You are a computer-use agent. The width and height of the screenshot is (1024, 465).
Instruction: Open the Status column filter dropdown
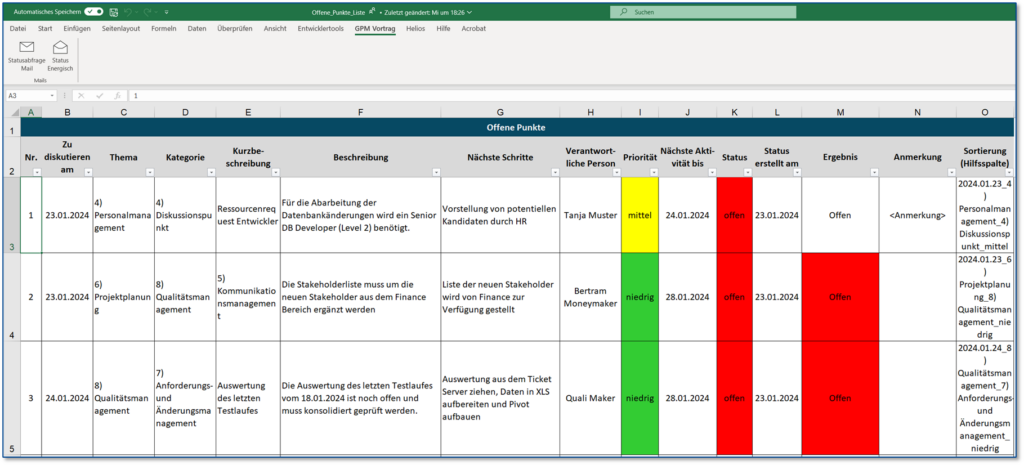[x=748, y=172]
